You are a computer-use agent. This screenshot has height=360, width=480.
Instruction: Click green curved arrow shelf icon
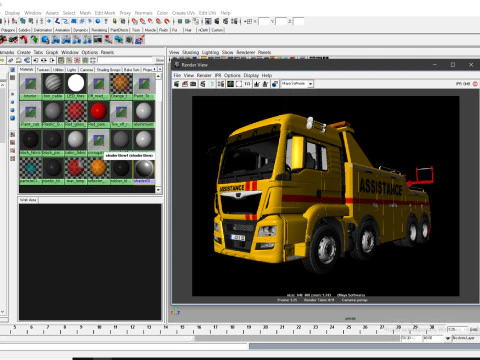pyautogui.click(x=34, y=39)
